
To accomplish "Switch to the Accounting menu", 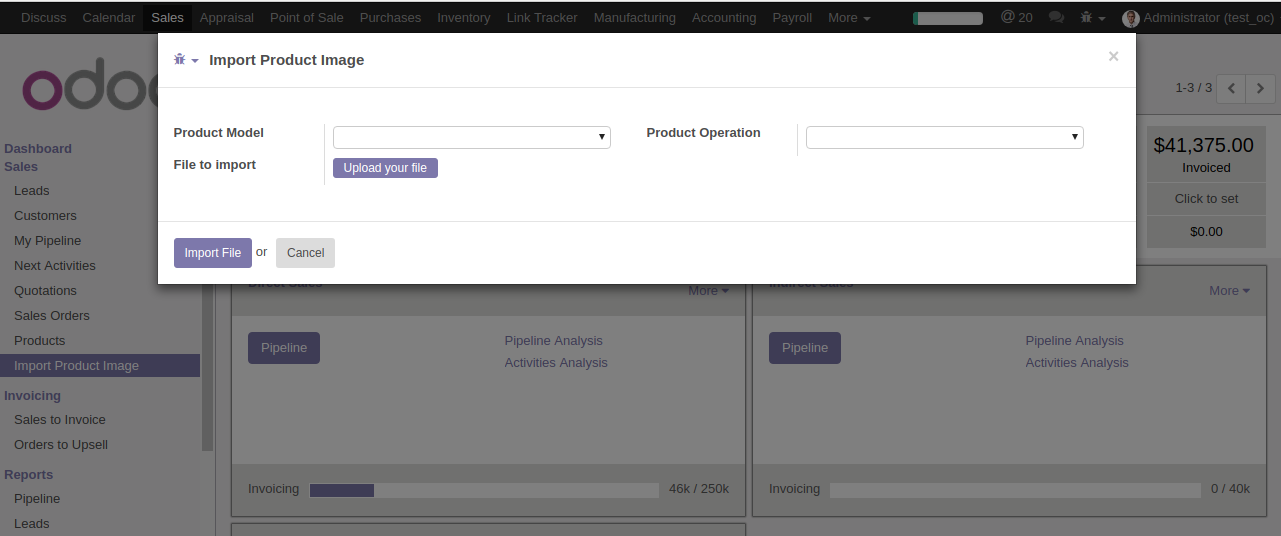I will click(724, 18).
